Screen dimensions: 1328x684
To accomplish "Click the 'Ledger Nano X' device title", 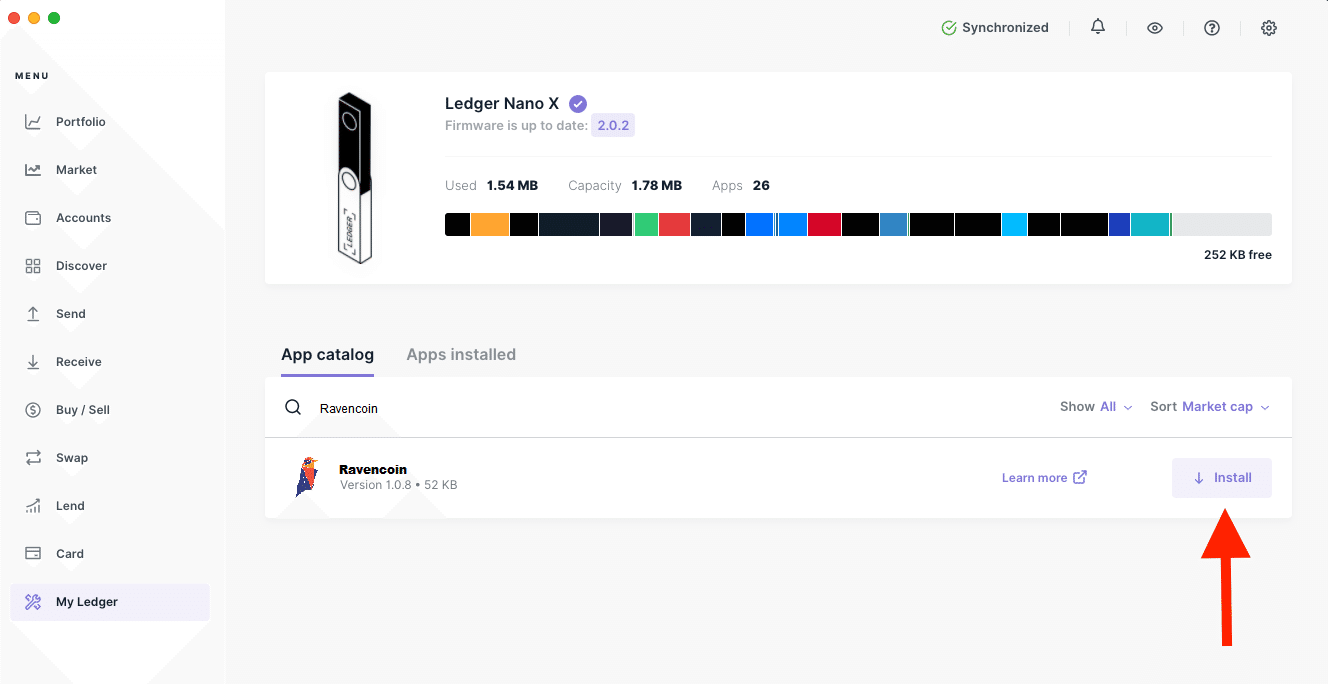I will pos(502,103).
